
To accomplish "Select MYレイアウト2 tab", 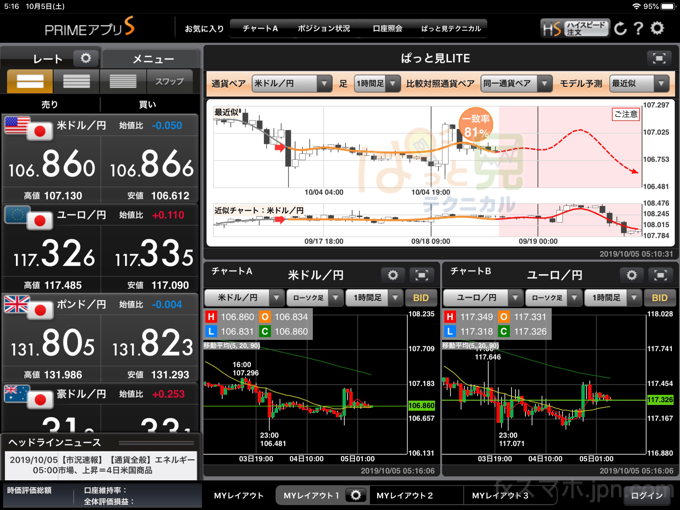I will (405, 495).
